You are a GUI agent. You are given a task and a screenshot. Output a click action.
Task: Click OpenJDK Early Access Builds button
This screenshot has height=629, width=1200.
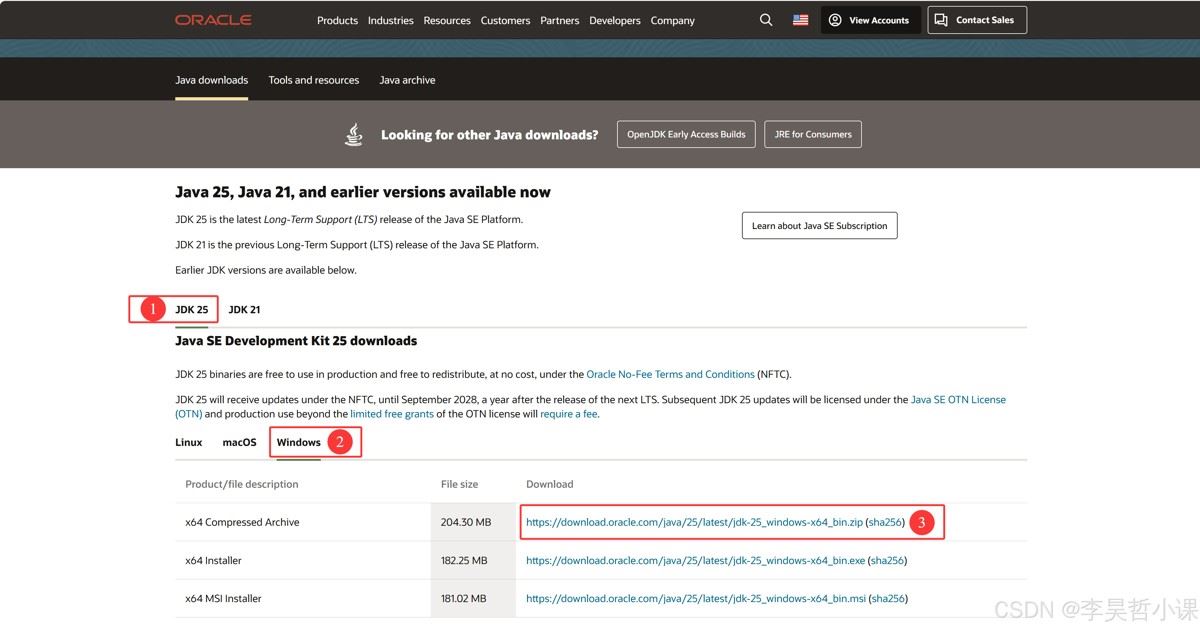point(686,134)
